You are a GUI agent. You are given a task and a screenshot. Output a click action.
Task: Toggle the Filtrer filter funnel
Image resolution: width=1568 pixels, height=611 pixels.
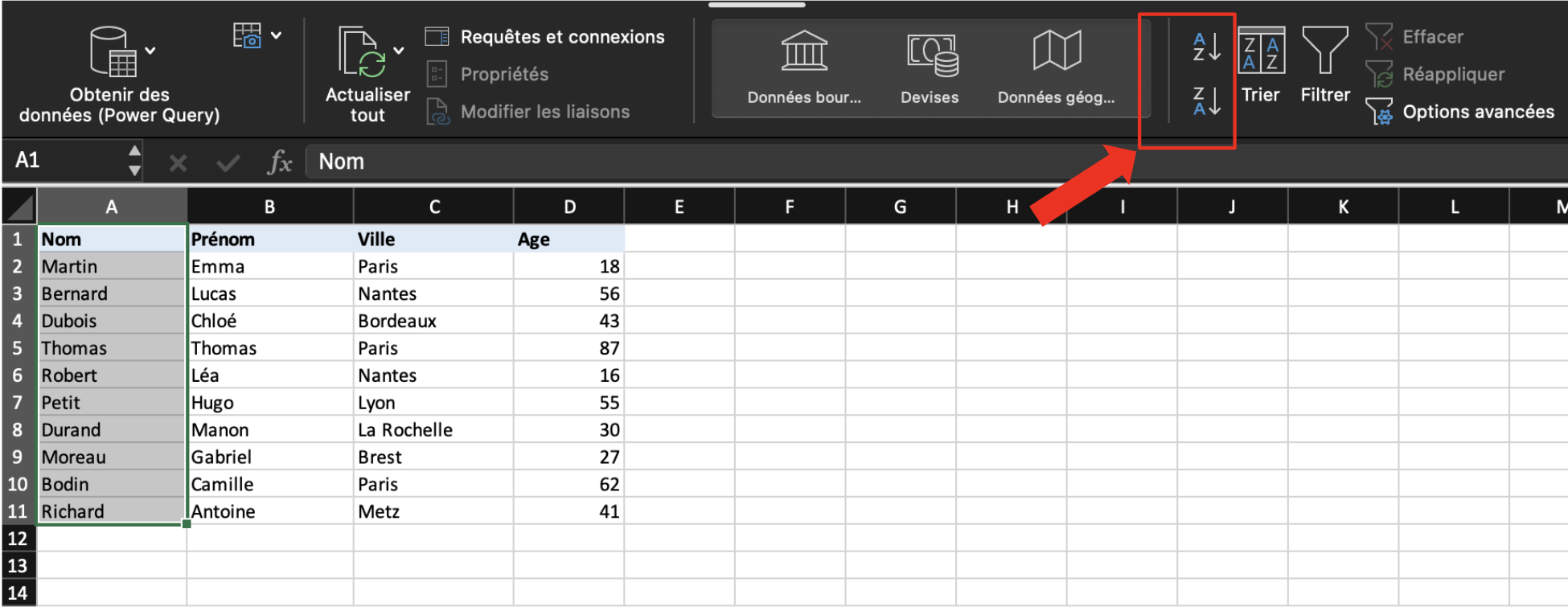1325,66
